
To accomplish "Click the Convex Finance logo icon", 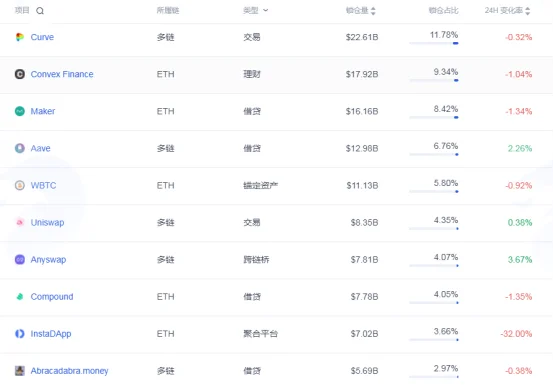I will tap(20, 74).
